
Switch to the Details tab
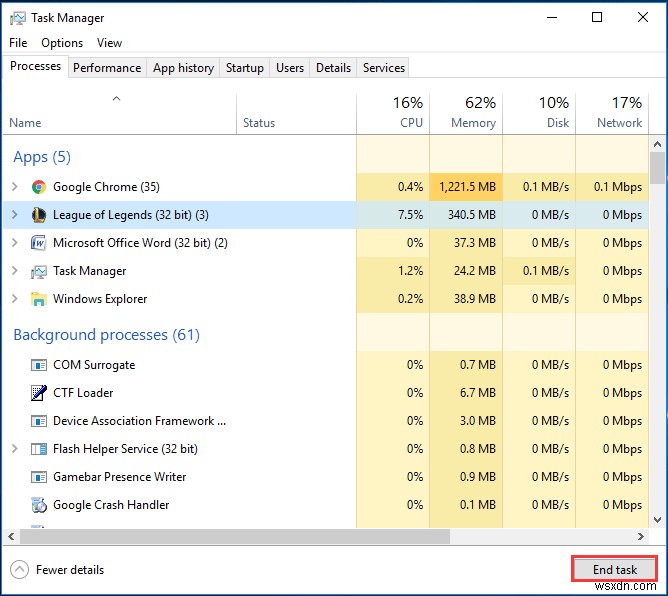click(x=333, y=68)
